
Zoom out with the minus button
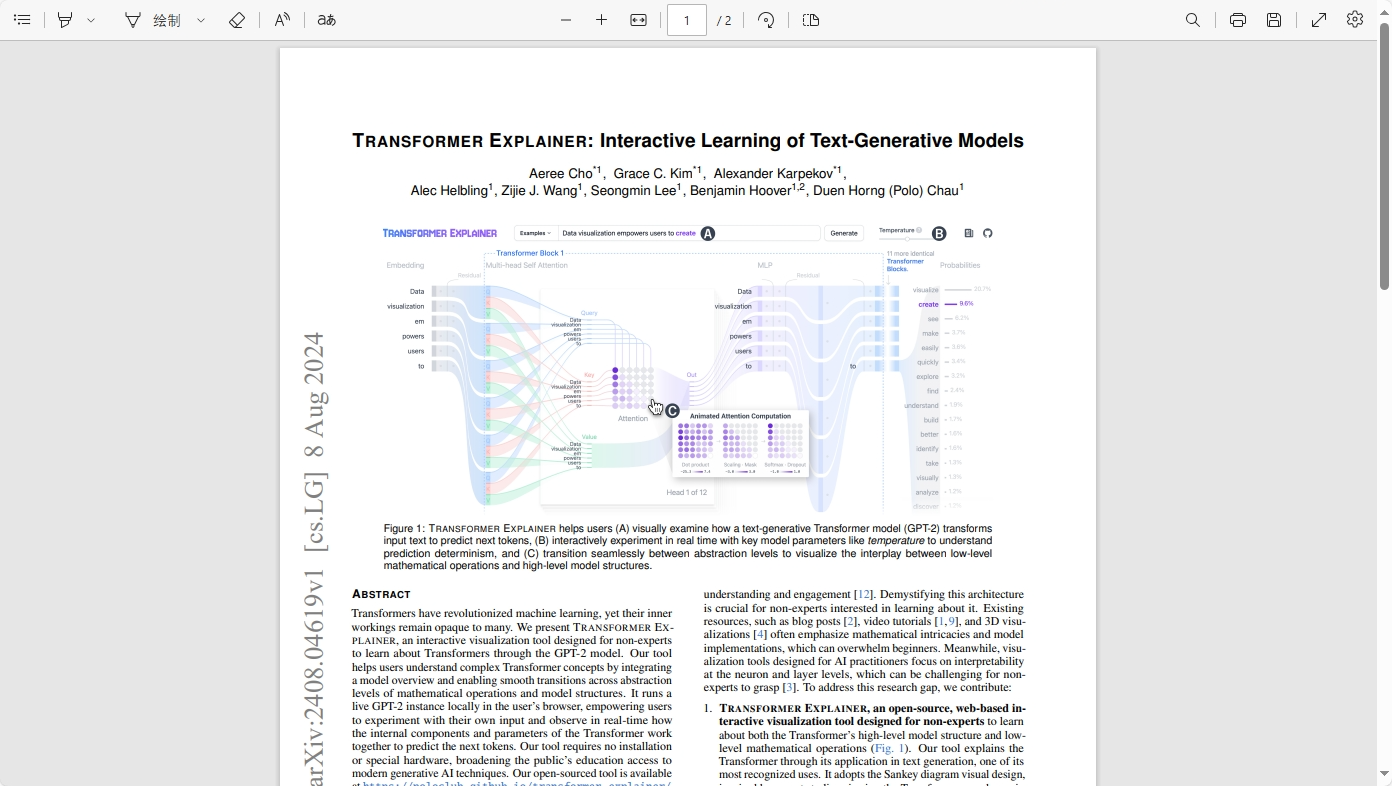coord(566,20)
